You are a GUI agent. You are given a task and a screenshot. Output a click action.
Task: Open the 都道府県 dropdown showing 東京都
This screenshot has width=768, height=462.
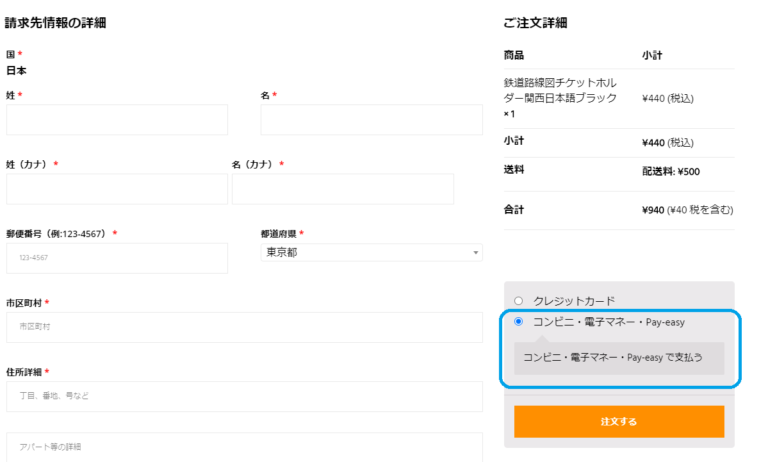371,252
